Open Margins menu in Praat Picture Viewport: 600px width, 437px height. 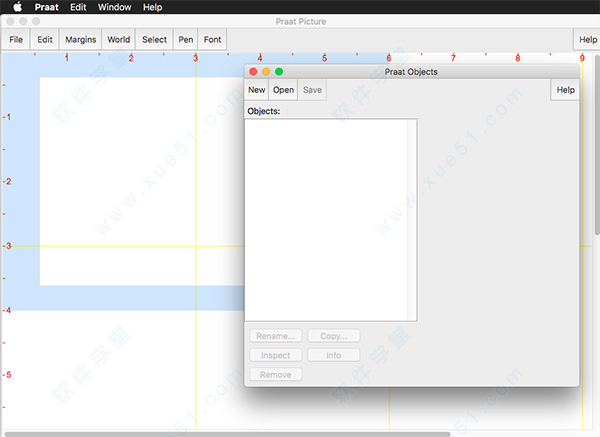pos(80,39)
